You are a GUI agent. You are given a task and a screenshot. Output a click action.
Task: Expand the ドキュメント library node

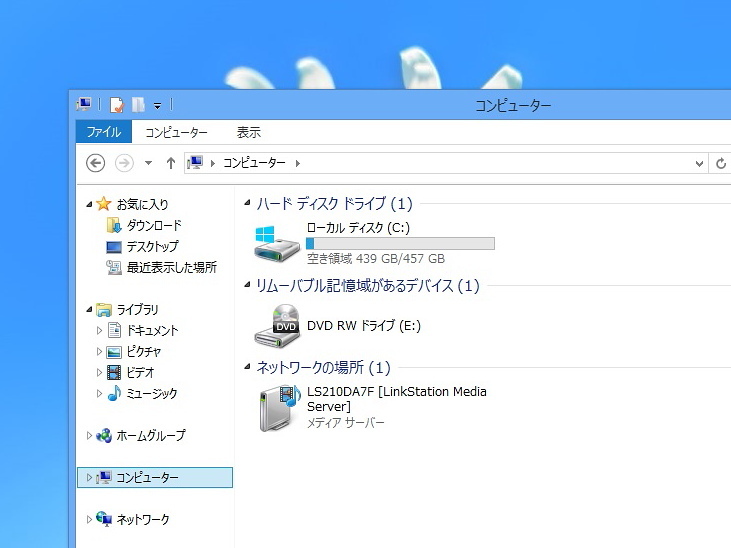coord(99,330)
